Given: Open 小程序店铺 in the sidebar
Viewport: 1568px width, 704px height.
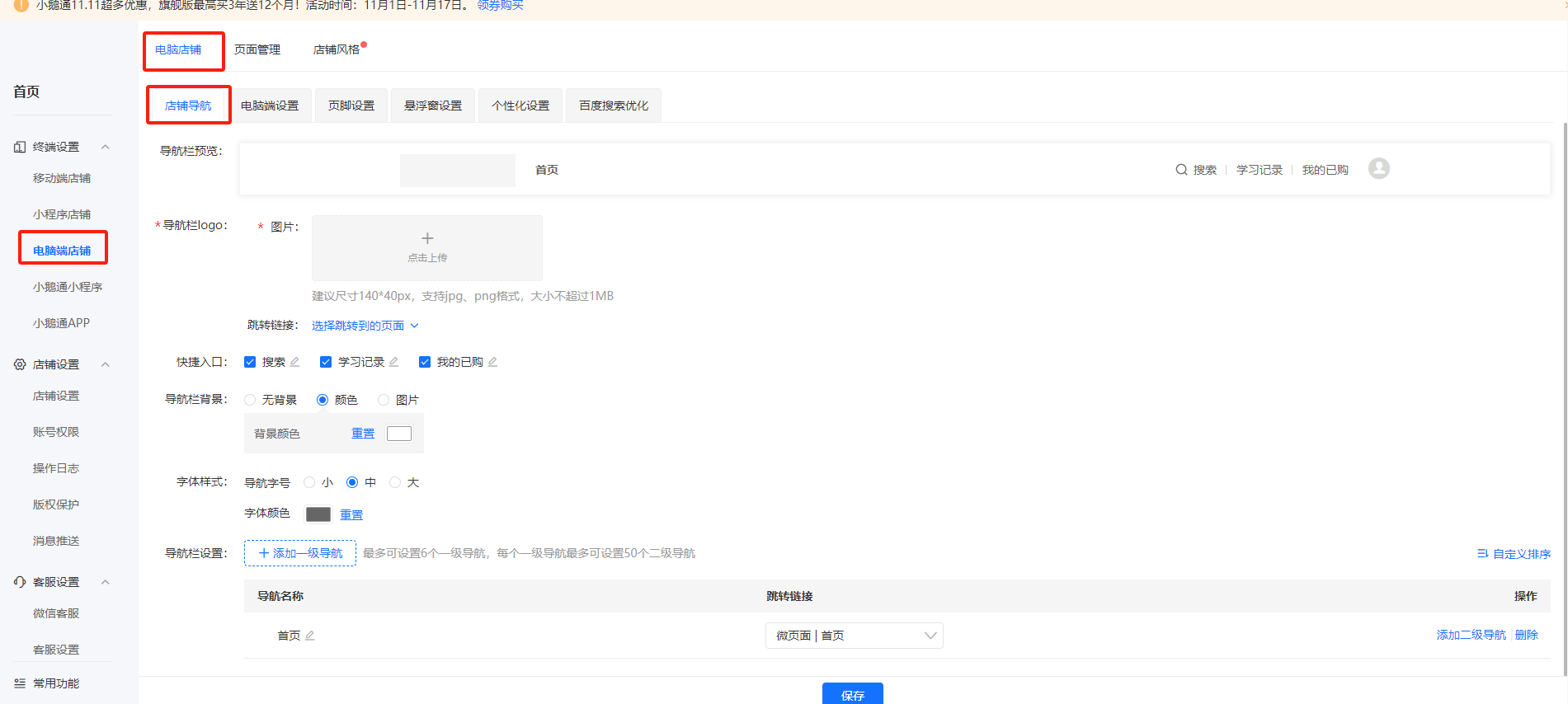Looking at the screenshot, I should [x=62, y=214].
